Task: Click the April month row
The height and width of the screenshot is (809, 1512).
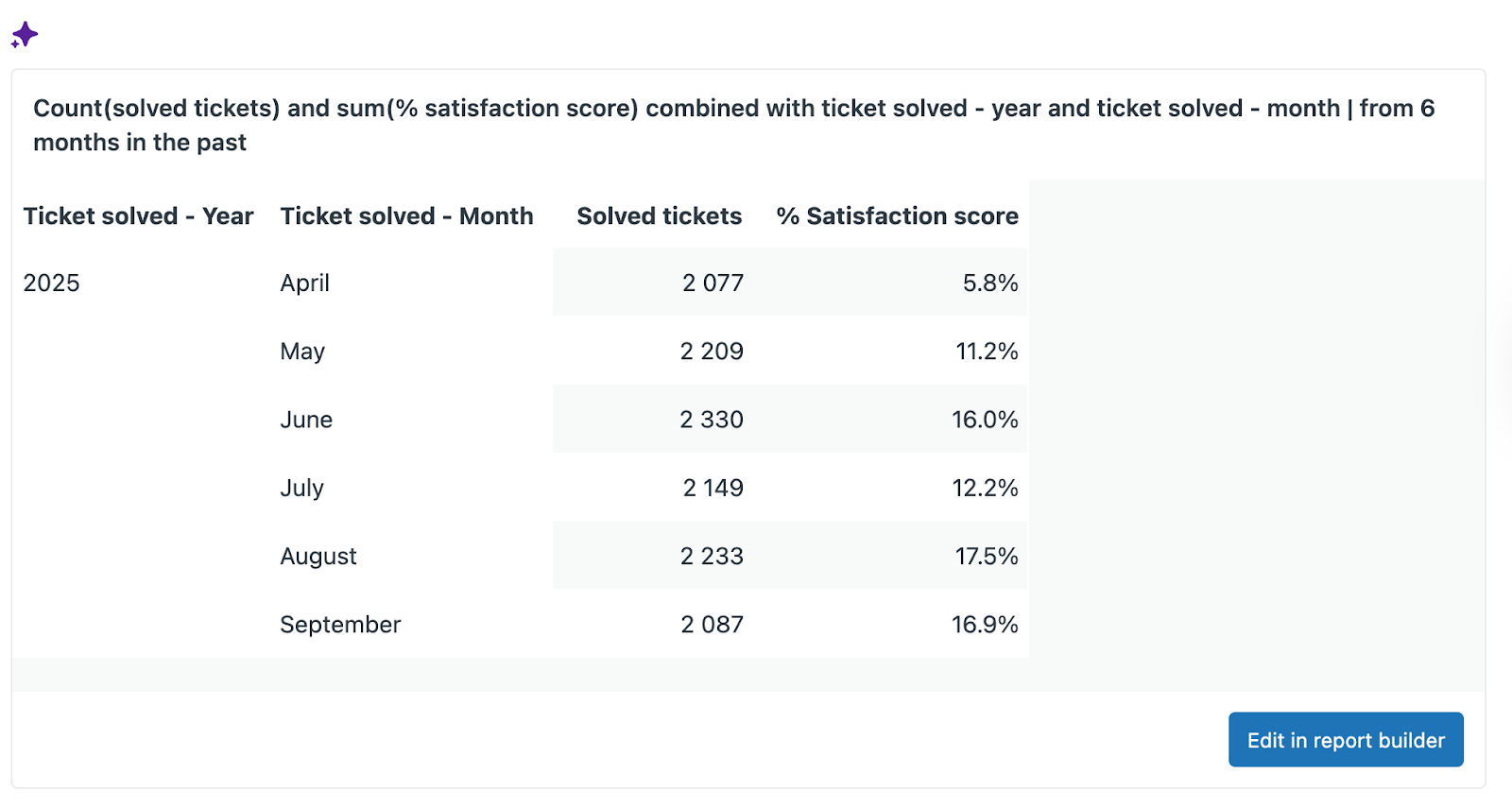Action: click(x=305, y=284)
